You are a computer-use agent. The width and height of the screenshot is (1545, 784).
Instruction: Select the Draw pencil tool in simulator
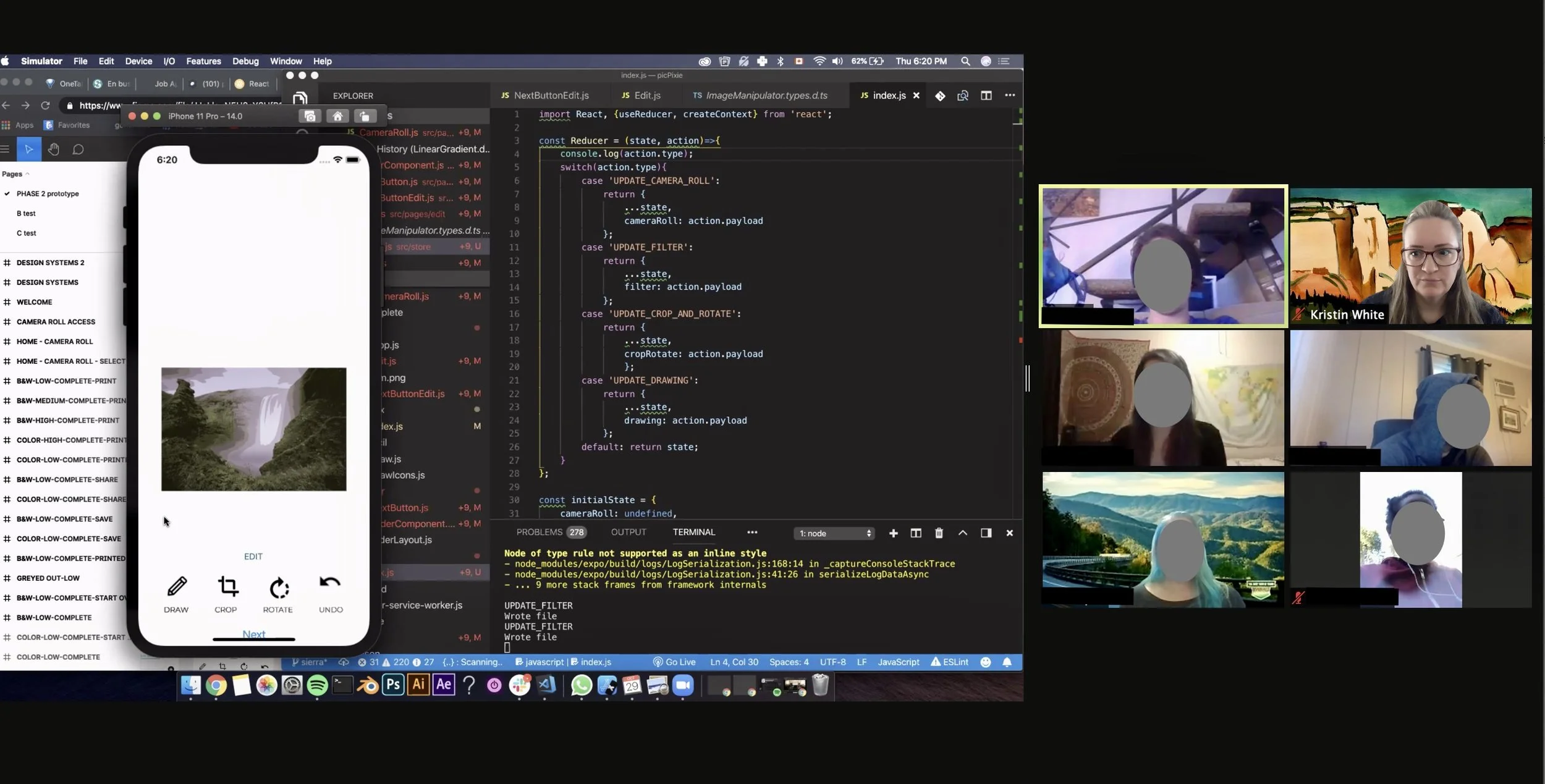click(177, 586)
